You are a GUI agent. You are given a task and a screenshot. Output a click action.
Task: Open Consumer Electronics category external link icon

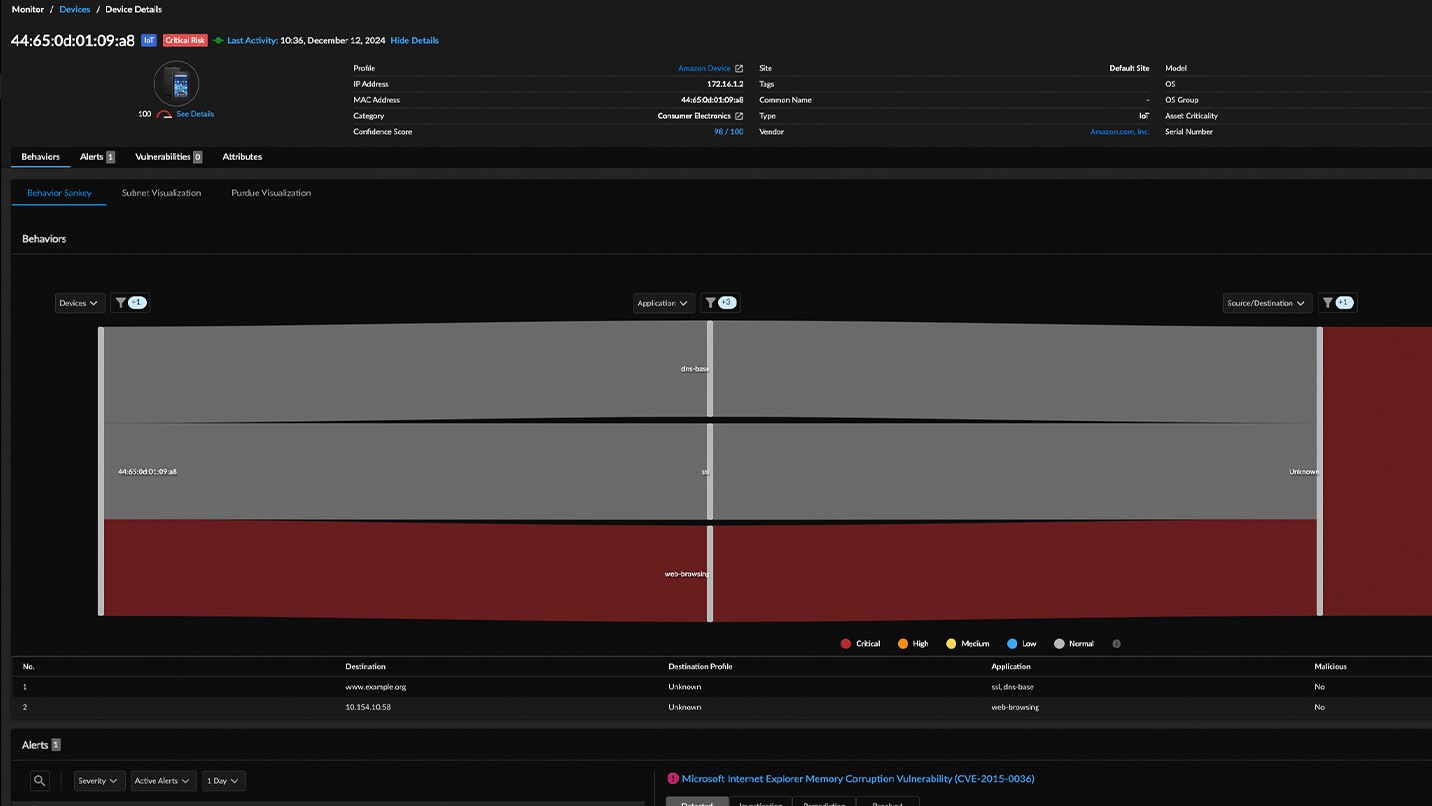pos(739,116)
